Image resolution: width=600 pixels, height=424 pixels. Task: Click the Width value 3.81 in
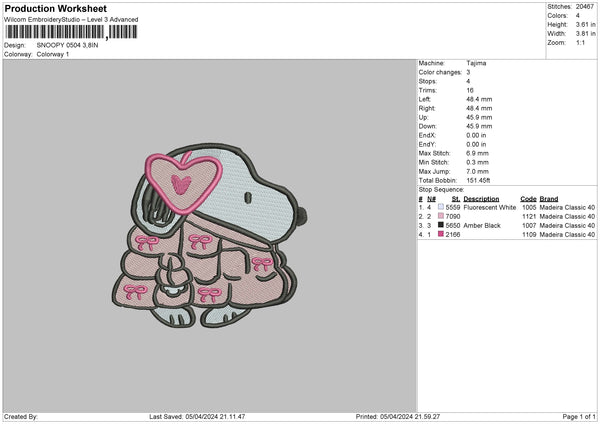pos(585,34)
